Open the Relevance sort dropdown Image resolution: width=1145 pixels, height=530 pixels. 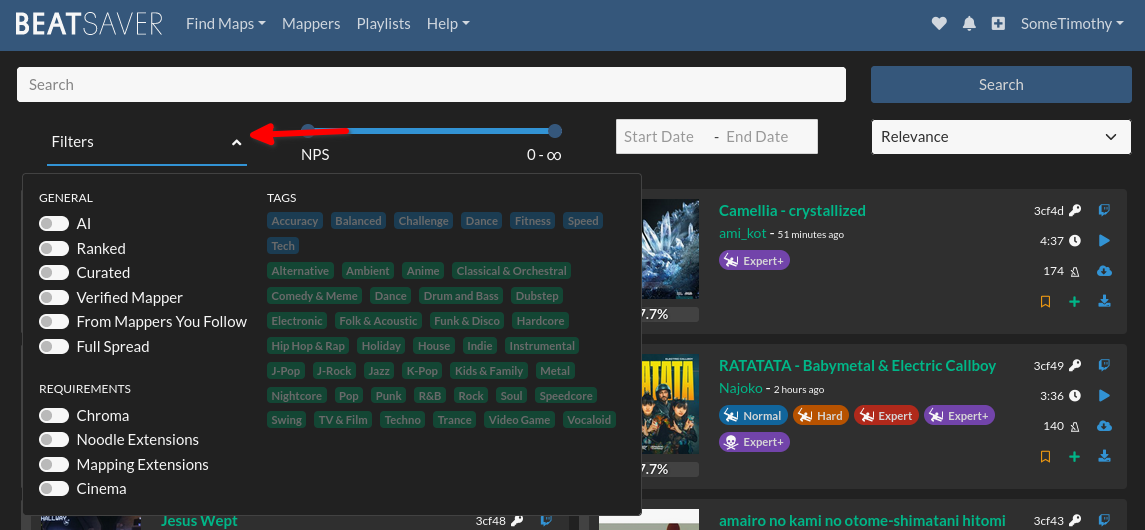point(1000,137)
